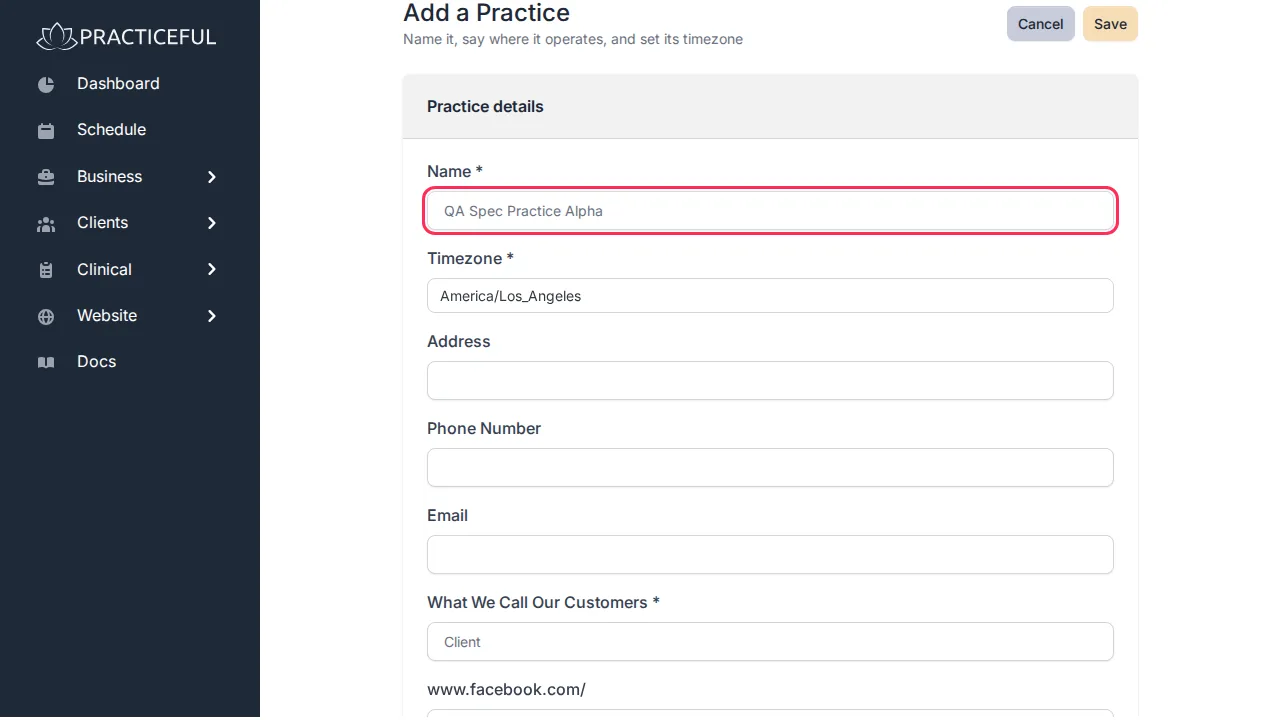Click the 'Practice details' section header
The image size is (1280, 720).
(x=485, y=107)
